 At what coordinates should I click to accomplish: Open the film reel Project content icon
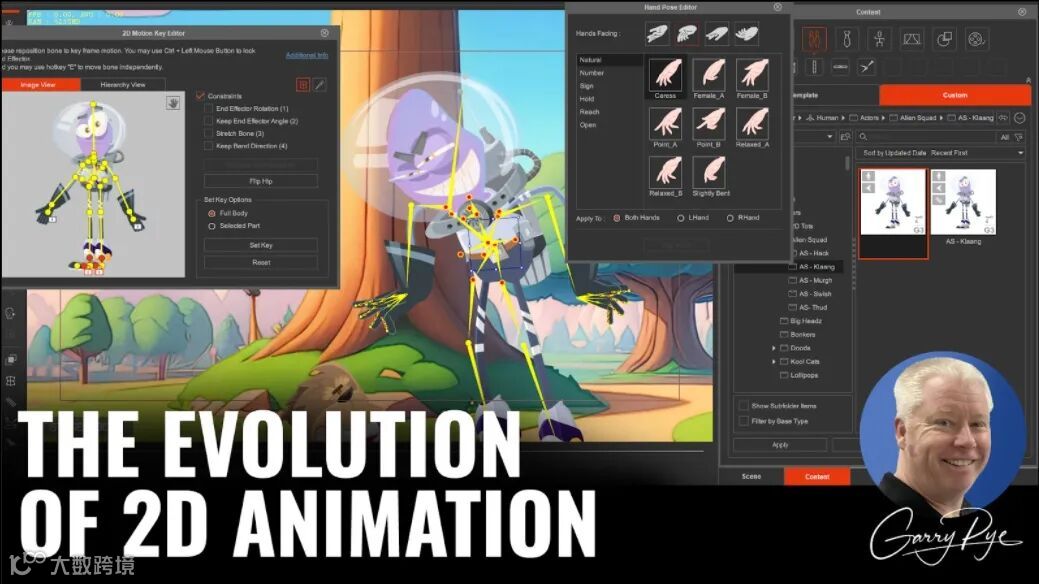pyautogui.click(x=977, y=39)
